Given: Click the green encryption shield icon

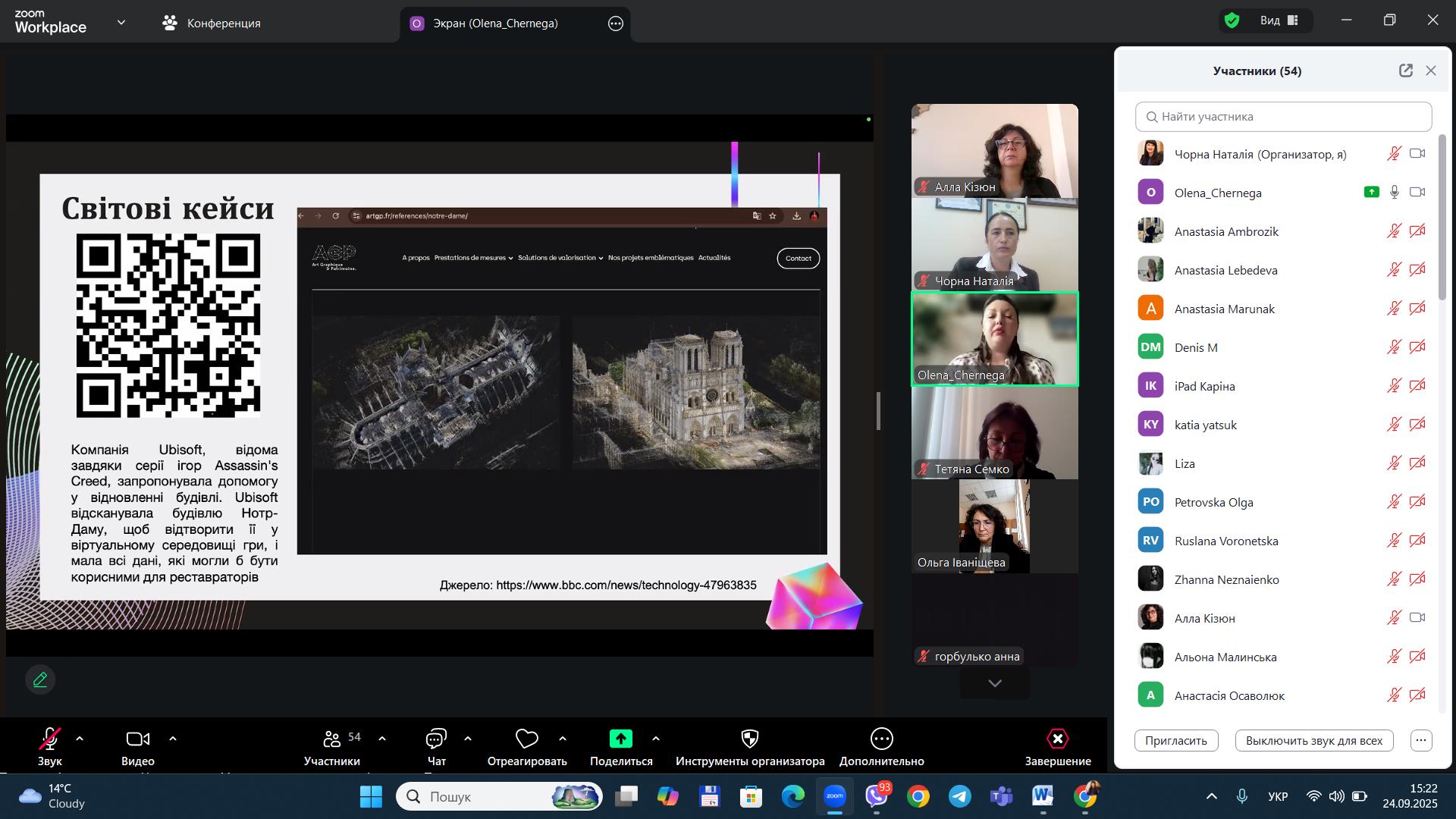Looking at the screenshot, I should click(1232, 20).
